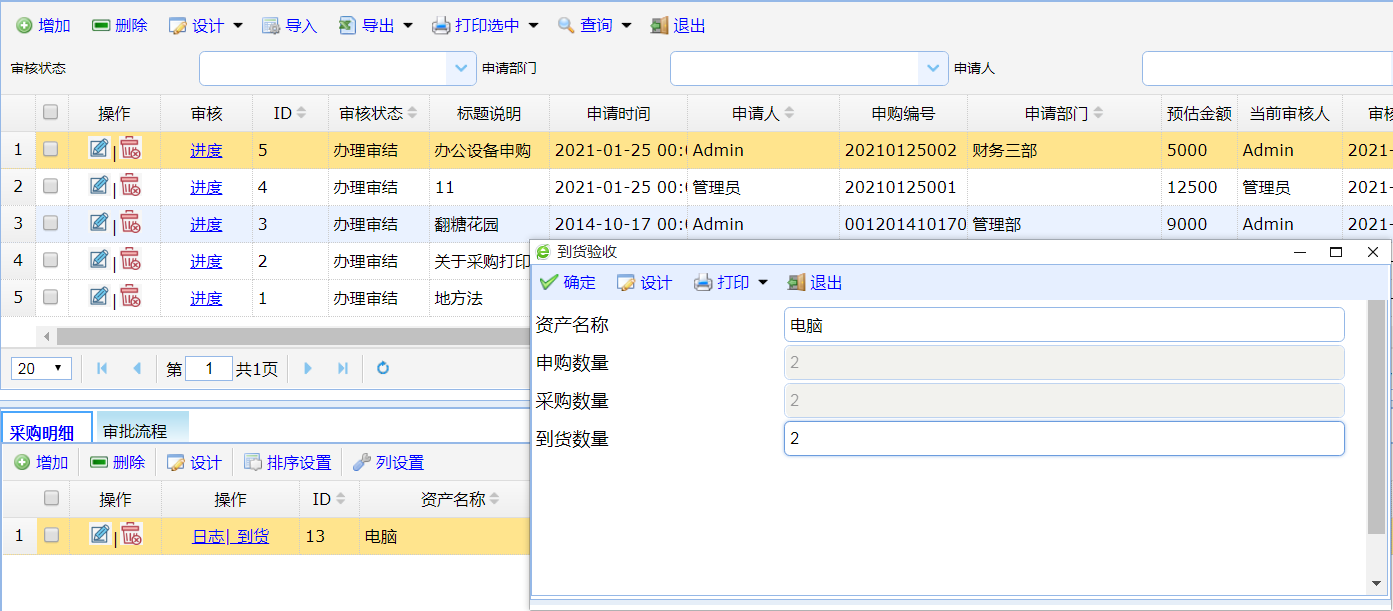This screenshot has height=611, width=1393.
Task: Click the main table horizontal scrollbar
Action: (290, 336)
